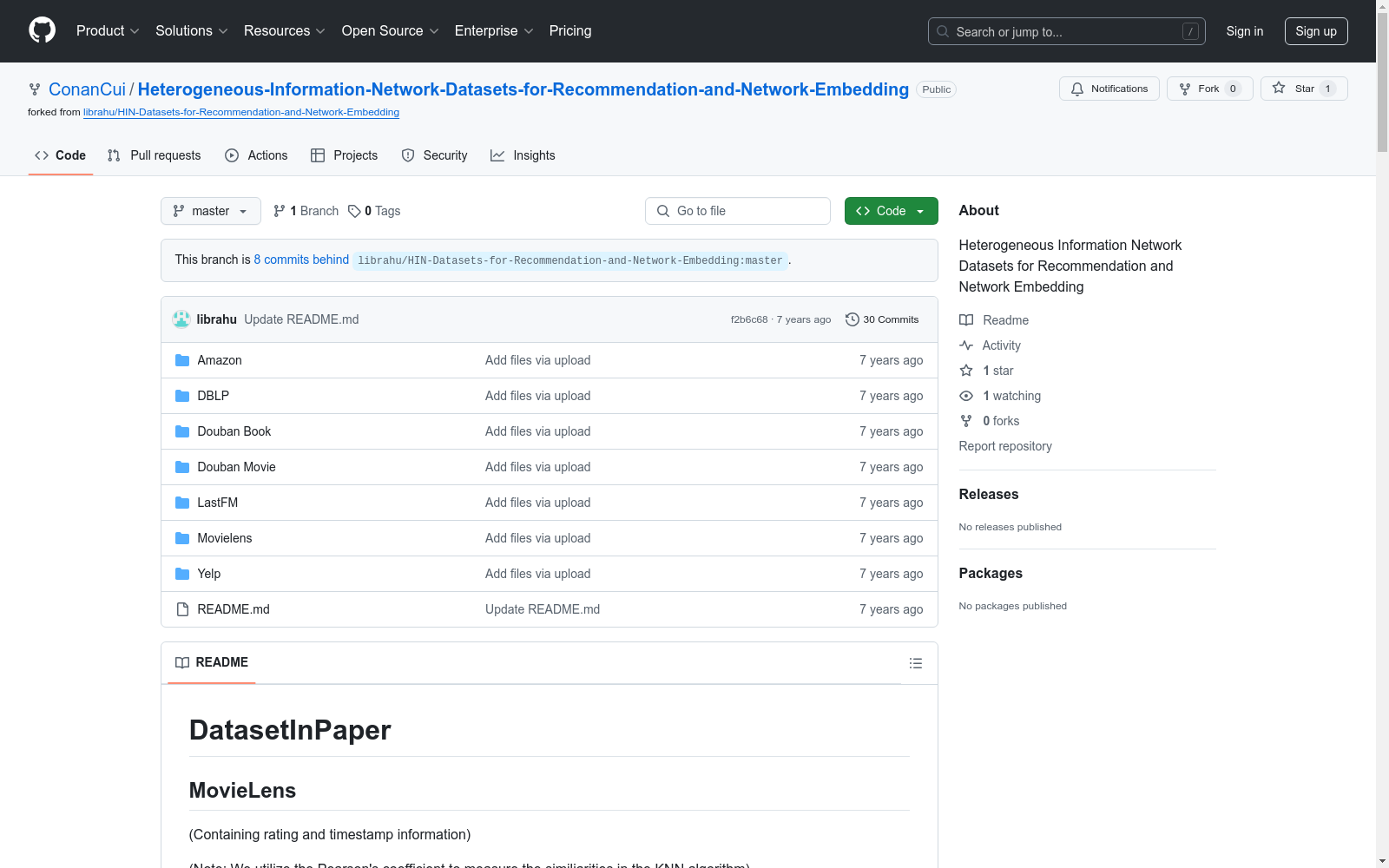Open the master branch selector dropdown

211,211
